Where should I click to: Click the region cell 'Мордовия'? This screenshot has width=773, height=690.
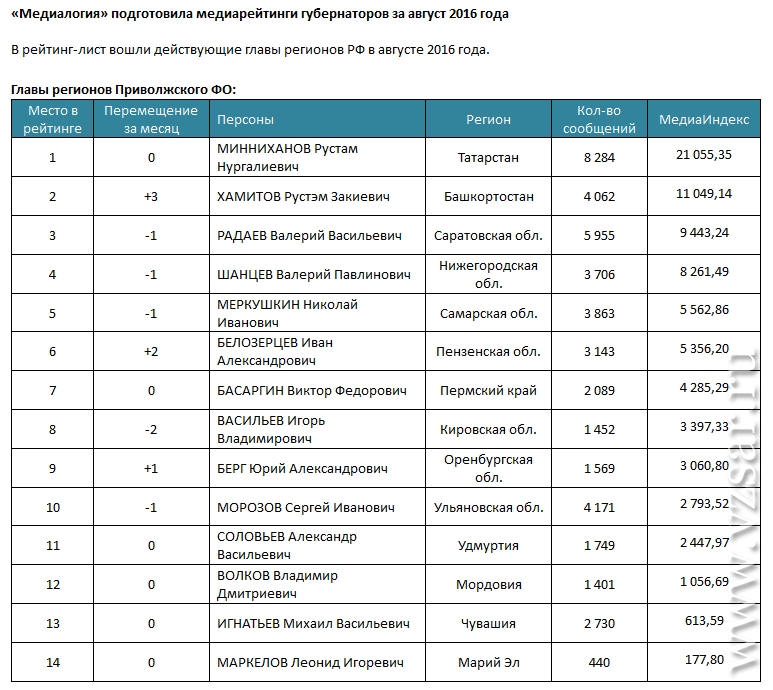pyautogui.click(x=489, y=585)
